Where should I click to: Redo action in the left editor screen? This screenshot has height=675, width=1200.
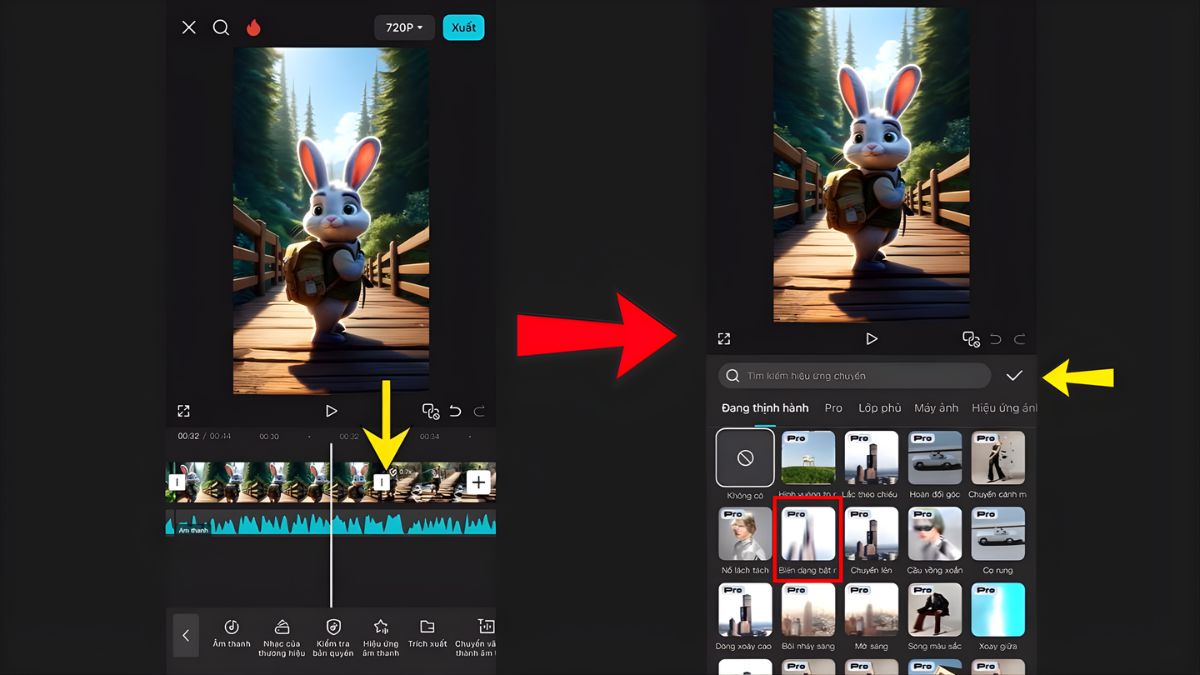(479, 411)
